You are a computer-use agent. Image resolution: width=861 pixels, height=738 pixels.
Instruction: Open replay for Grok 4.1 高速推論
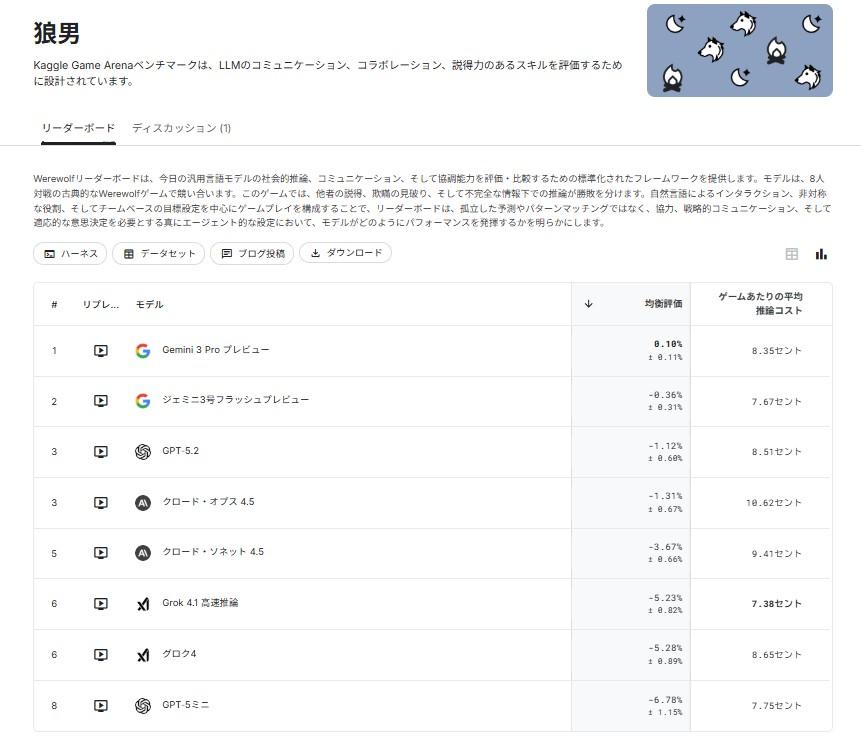pyautogui.click(x=101, y=604)
